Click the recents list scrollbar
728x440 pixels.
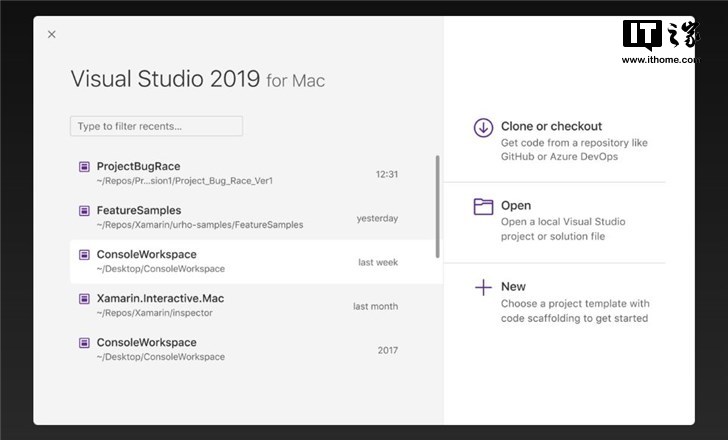coord(437,207)
